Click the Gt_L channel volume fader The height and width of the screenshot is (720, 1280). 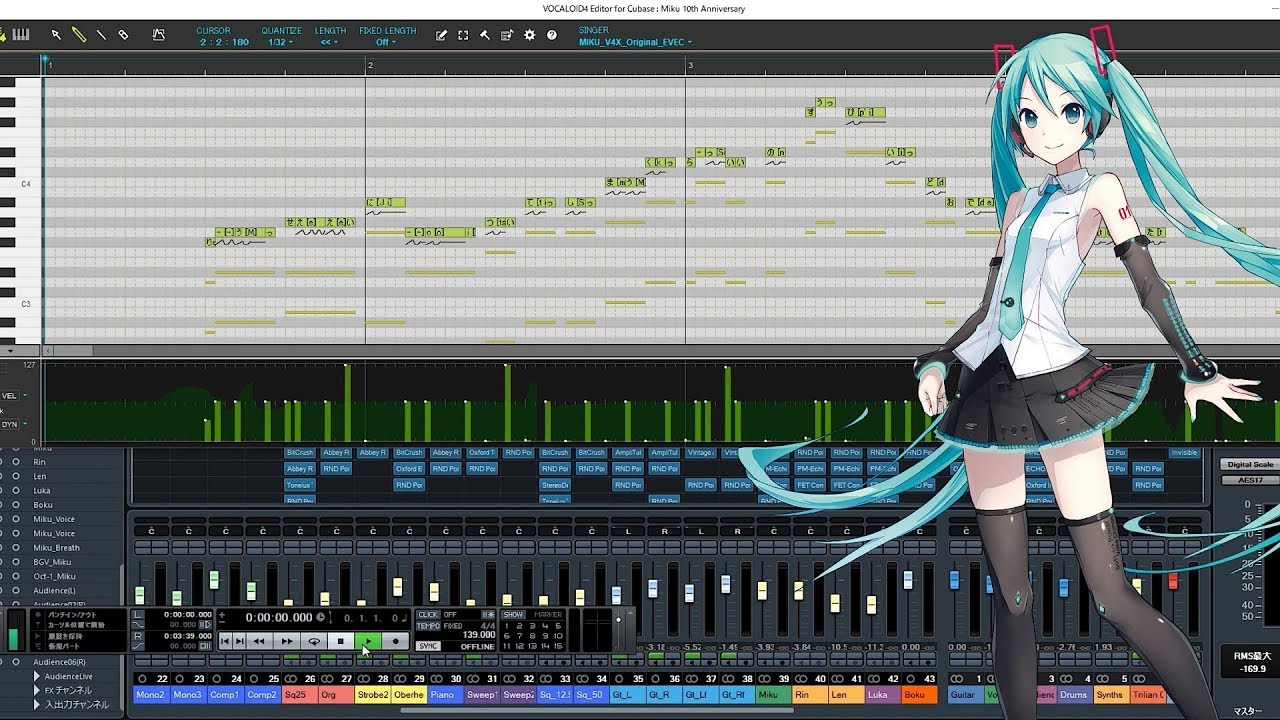coord(616,594)
